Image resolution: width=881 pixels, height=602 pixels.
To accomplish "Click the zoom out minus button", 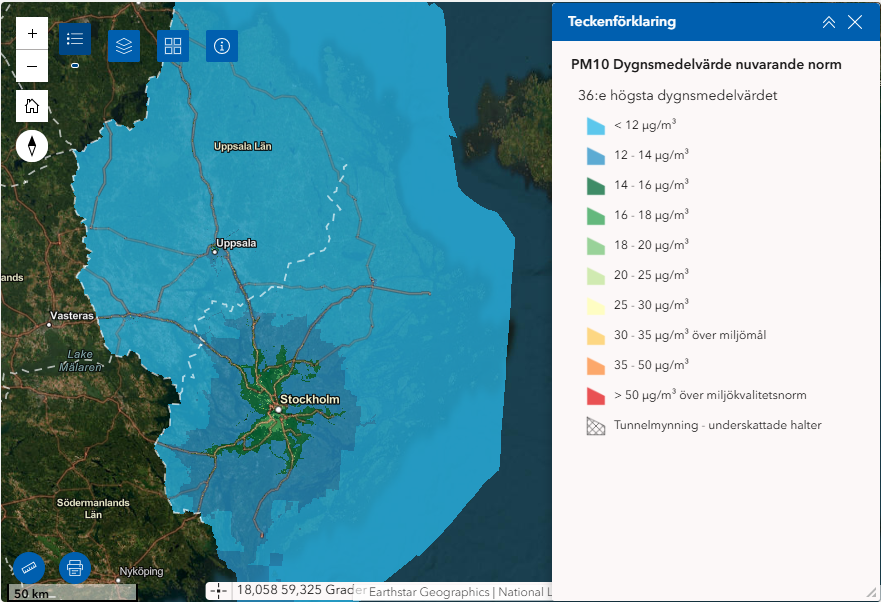I will pyautogui.click(x=32, y=66).
